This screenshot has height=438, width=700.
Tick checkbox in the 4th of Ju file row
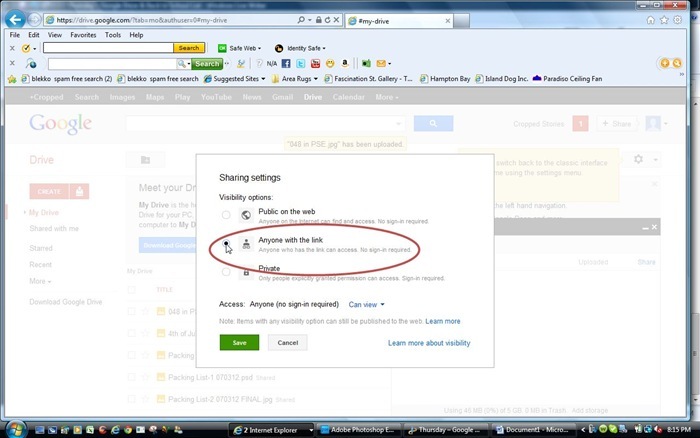coord(132,333)
